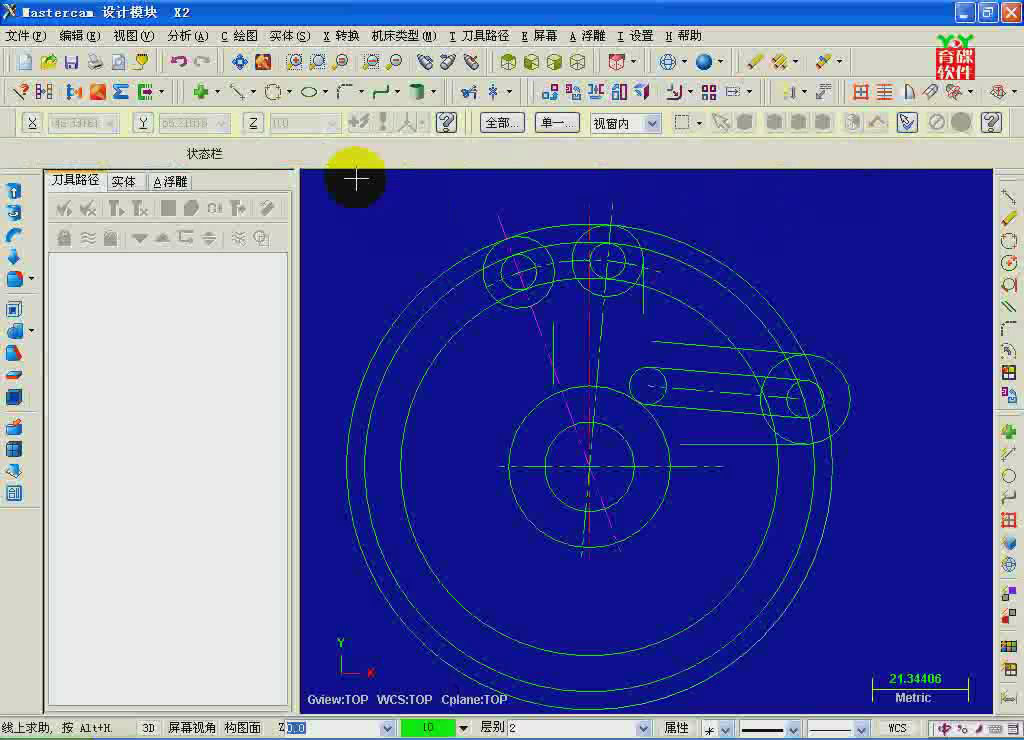Redo the last undone action
Screen dimensions: 1024x740
pos(202,62)
